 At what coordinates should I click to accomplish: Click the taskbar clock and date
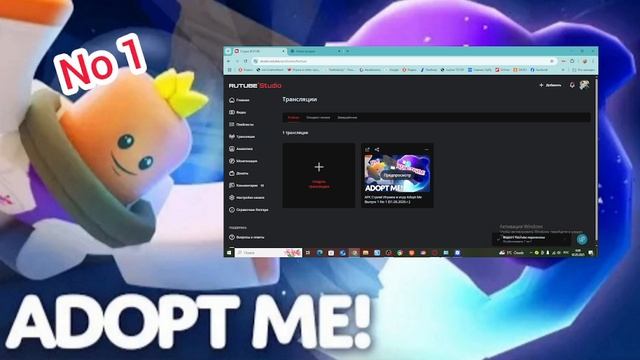tap(578, 253)
